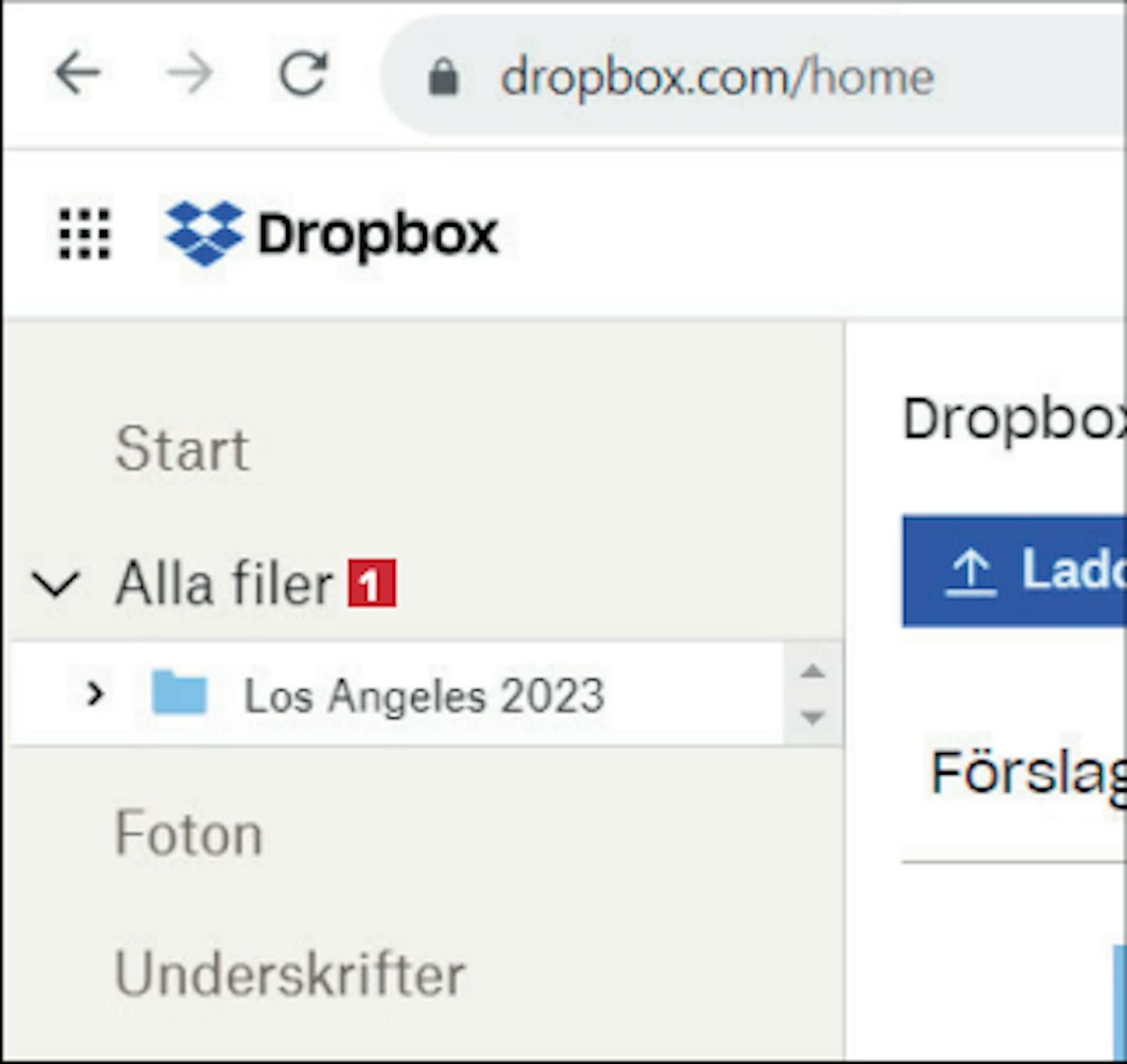This screenshot has width=1127, height=1064.
Task: Focus the dropbox.com/home address bar
Action: tap(755, 76)
